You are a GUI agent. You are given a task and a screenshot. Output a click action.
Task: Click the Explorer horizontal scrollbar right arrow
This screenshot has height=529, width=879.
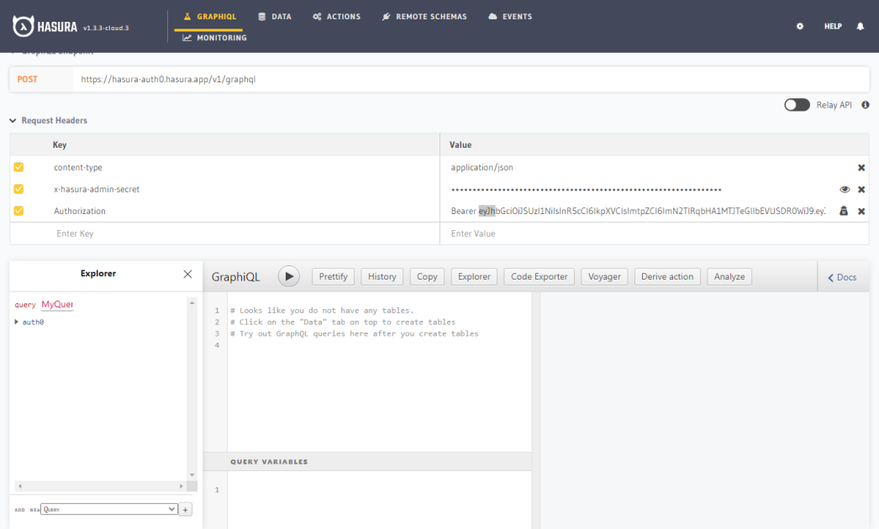click(181, 486)
